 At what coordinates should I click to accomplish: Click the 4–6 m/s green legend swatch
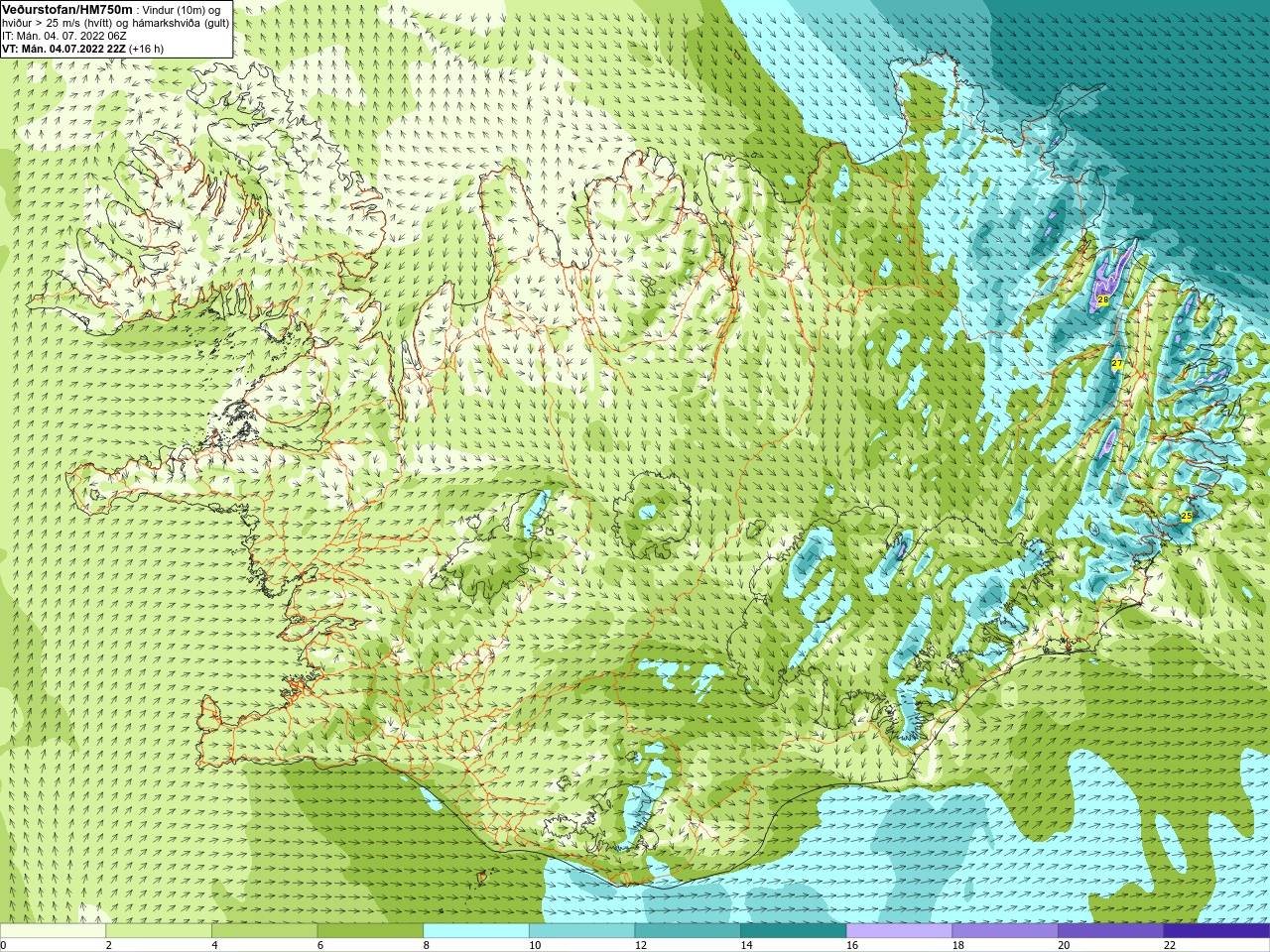pos(264,931)
